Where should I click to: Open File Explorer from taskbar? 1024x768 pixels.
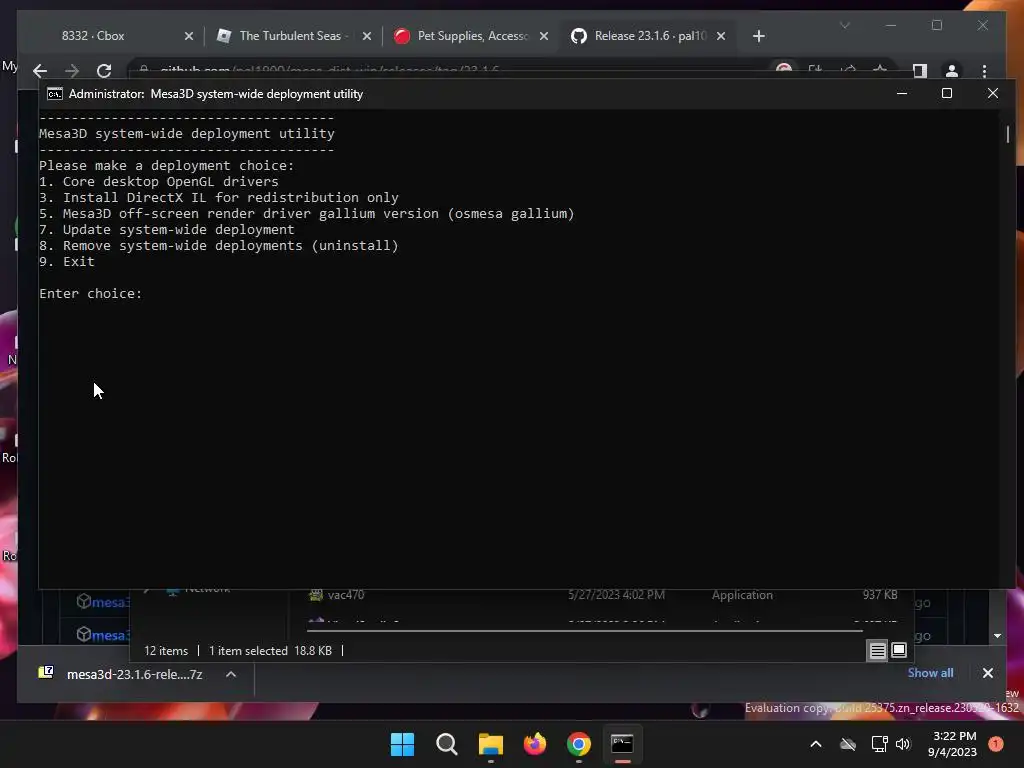(x=490, y=744)
